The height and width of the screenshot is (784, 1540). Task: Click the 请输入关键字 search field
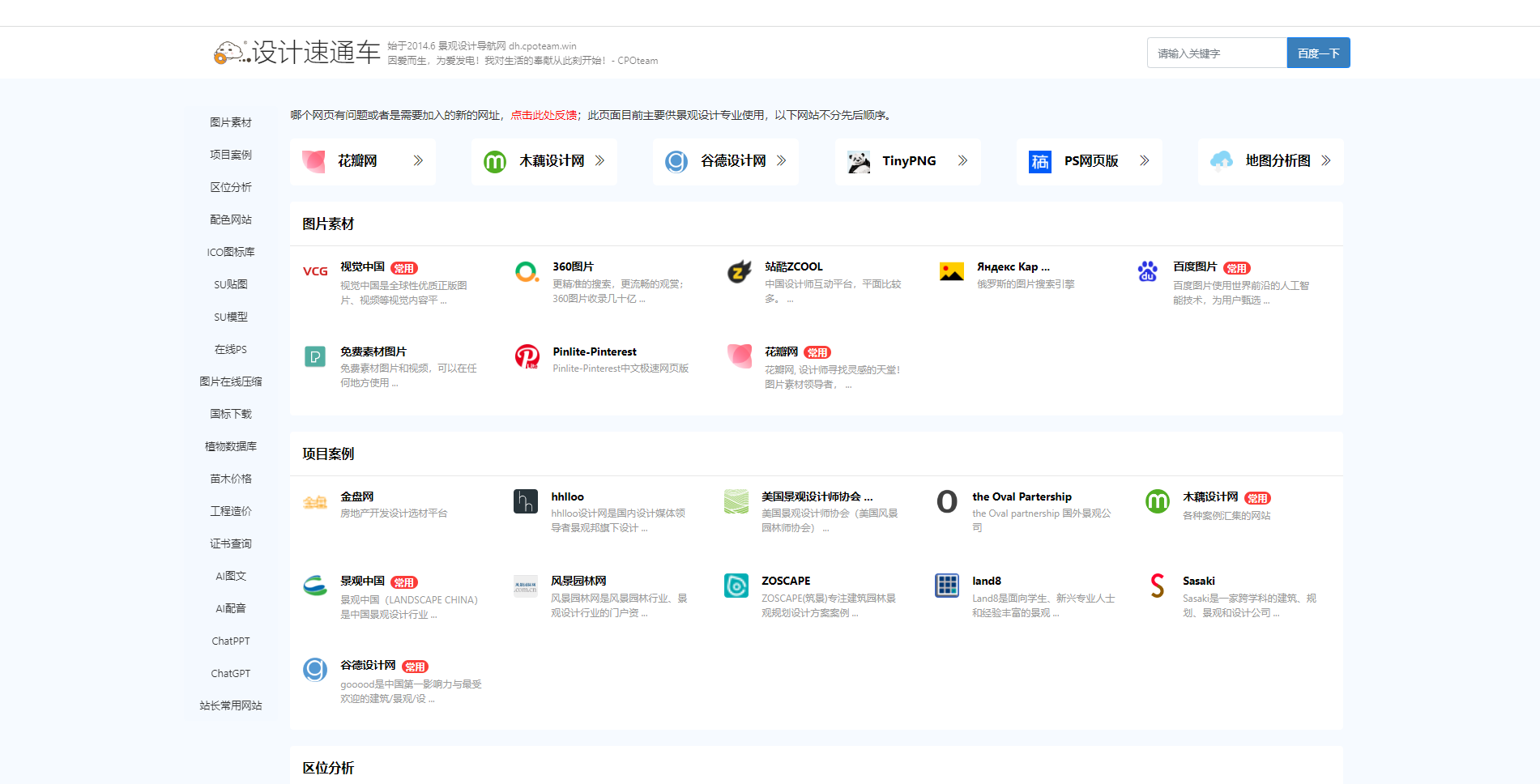pyautogui.click(x=1217, y=53)
